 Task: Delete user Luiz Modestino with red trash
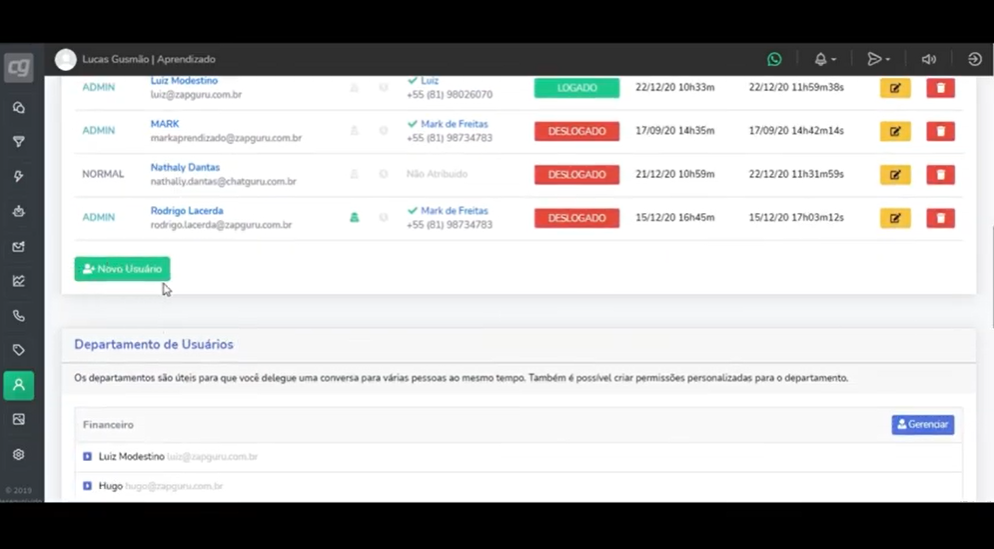pyautogui.click(x=941, y=88)
